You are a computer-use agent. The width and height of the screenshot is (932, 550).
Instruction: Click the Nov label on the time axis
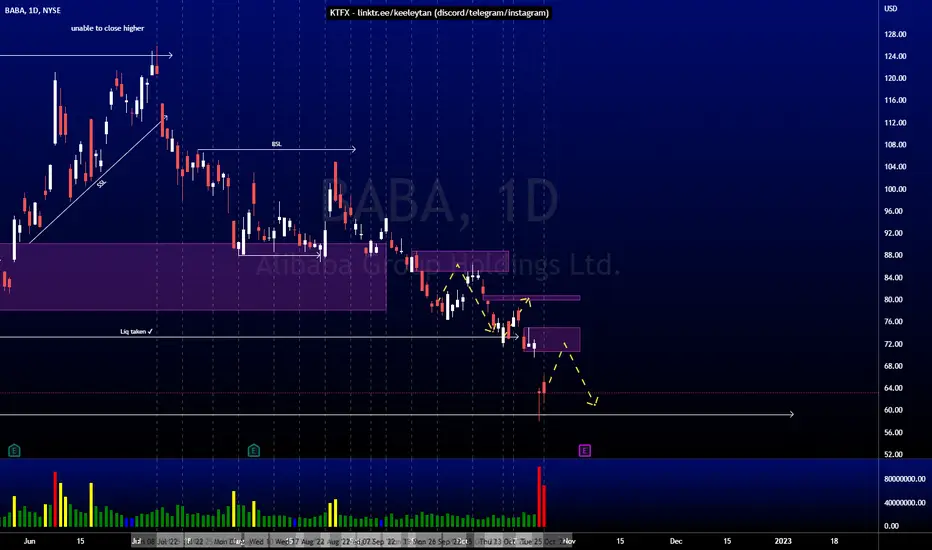click(x=569, y=541)
